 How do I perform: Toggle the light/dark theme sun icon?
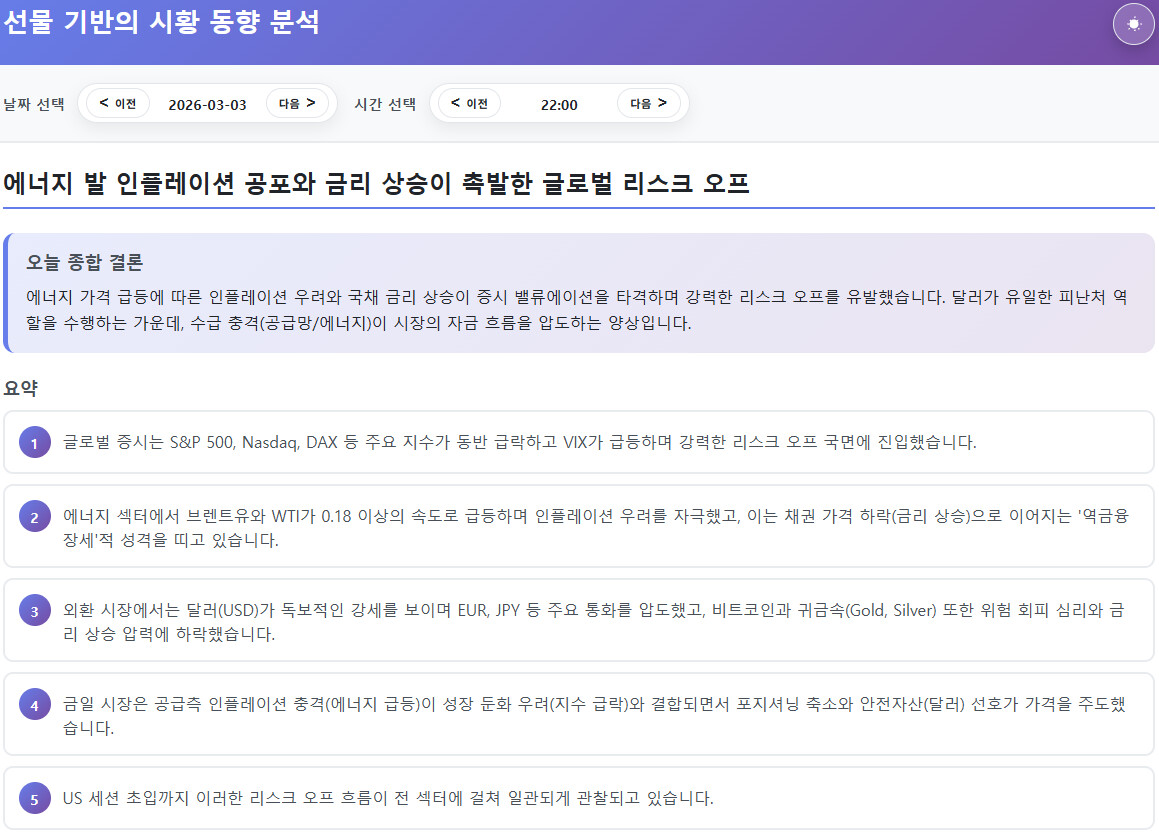tap(1133, 25)
